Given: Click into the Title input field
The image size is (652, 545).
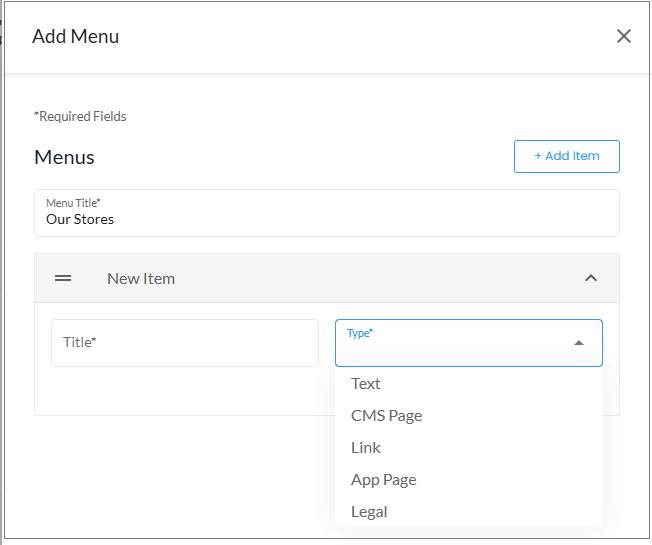Looking at the screenshot, I should 185,343.
